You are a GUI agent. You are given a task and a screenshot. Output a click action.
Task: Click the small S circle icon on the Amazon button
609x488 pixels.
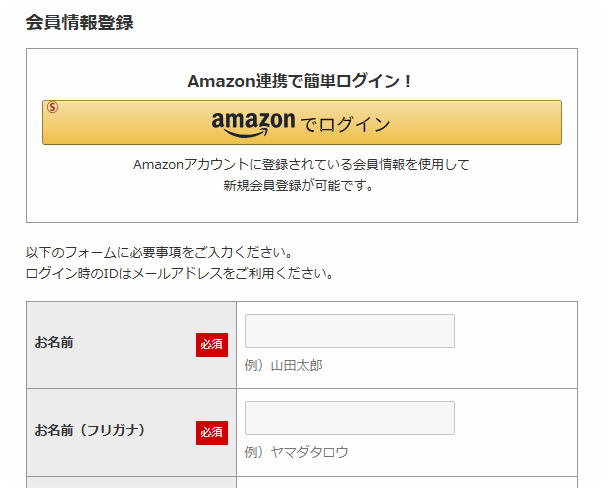[53, 107]
